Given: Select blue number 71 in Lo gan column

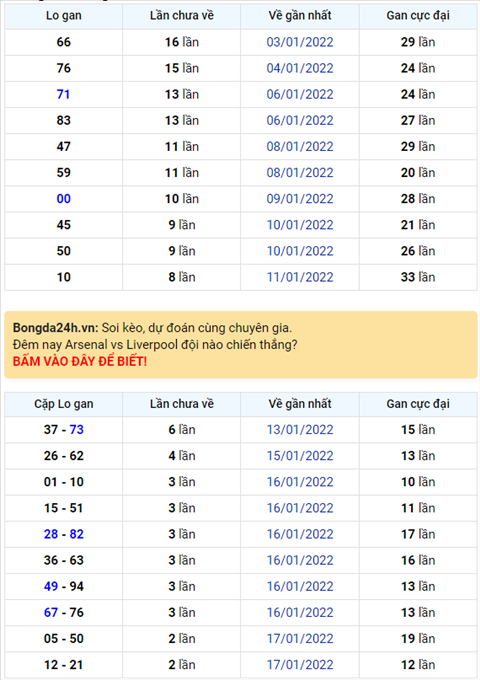Looking at the screenshot, I should tap(63, 94).
